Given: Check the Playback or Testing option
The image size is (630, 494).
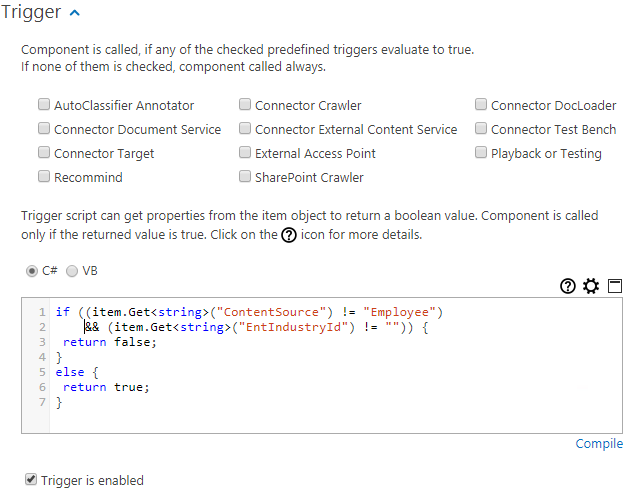Looking at the screenshot, I should (x=481, y=153).
